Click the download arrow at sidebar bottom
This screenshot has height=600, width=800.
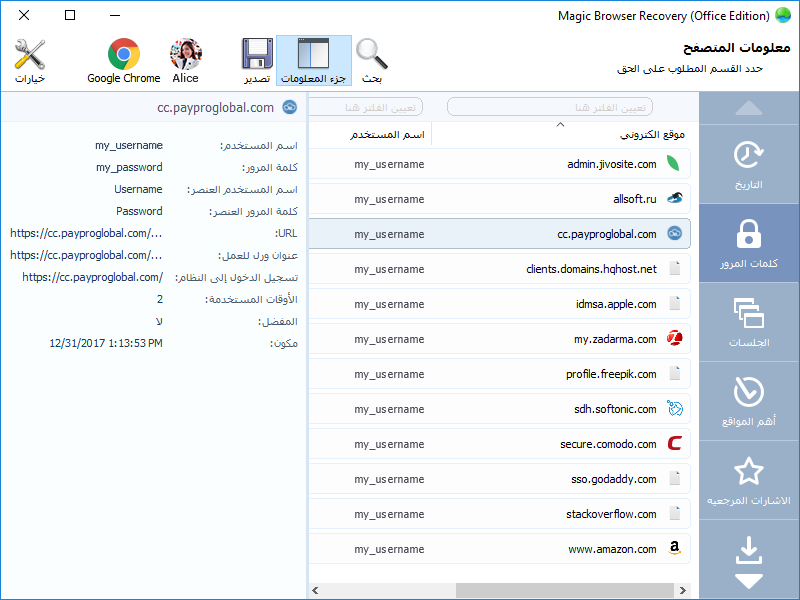point(748,548)
